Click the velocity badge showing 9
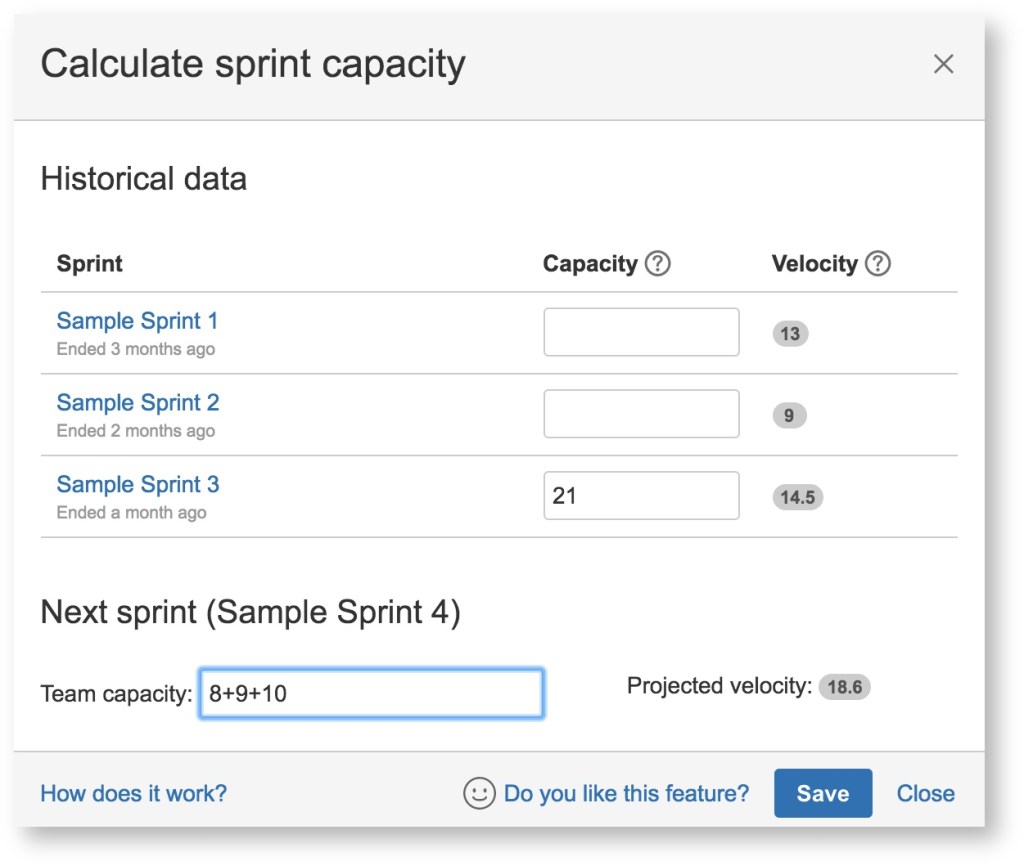Viewport: 1024px width, 866px height. pos(789,415)
